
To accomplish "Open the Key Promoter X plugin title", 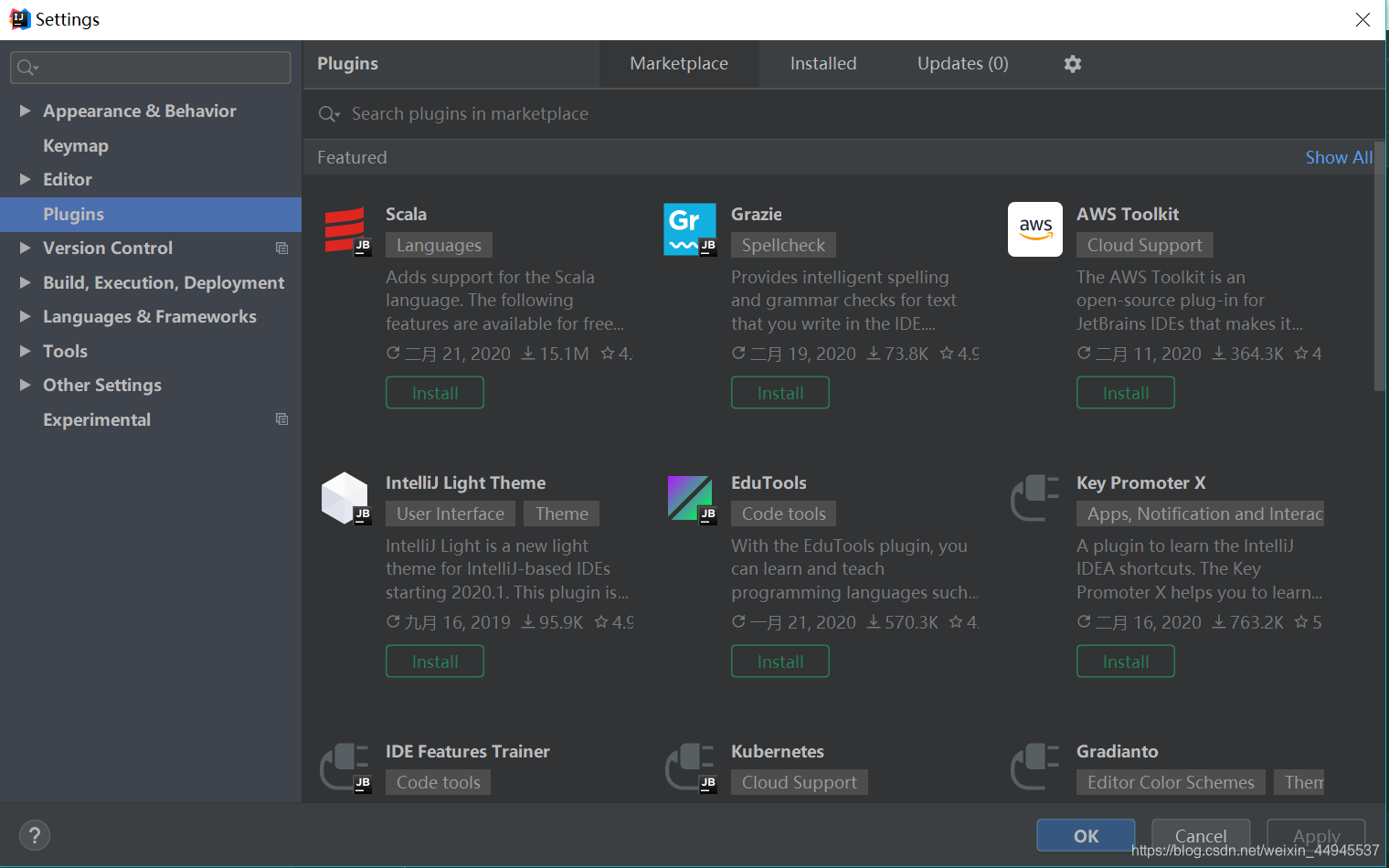I will (1141, 482).
